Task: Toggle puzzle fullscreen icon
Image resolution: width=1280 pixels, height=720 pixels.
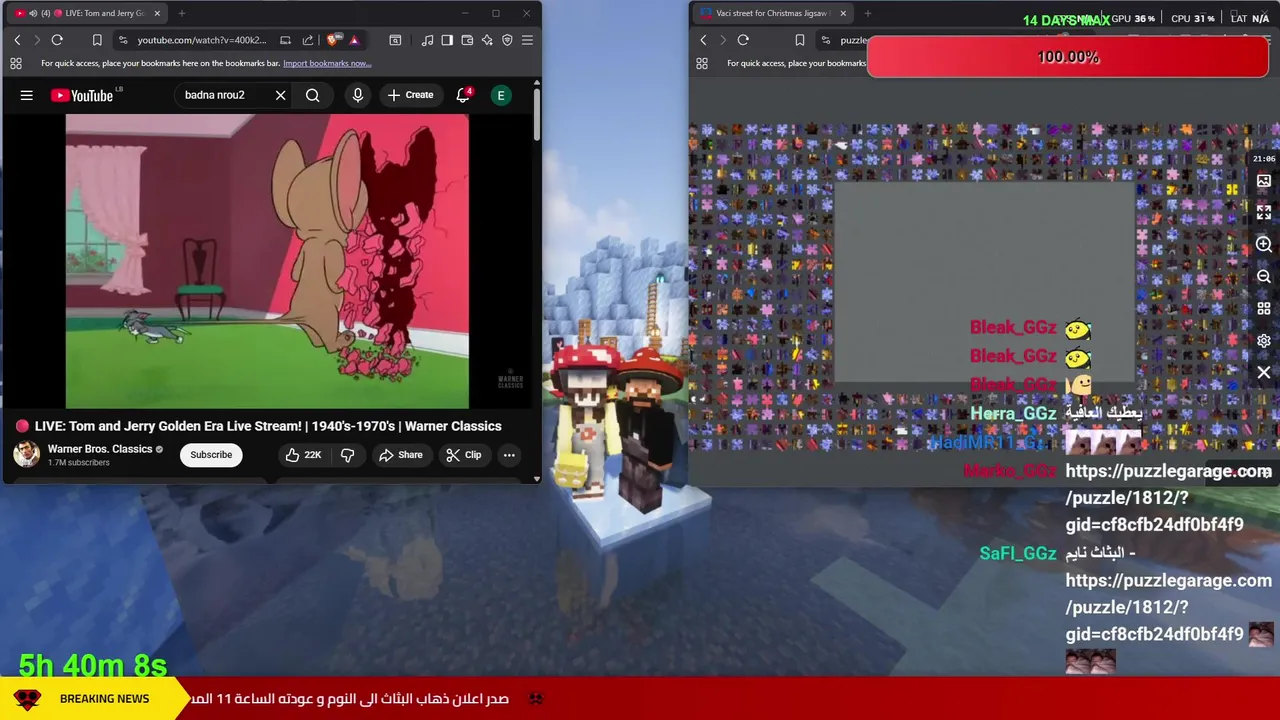Action: click(x=1264, y=212)
